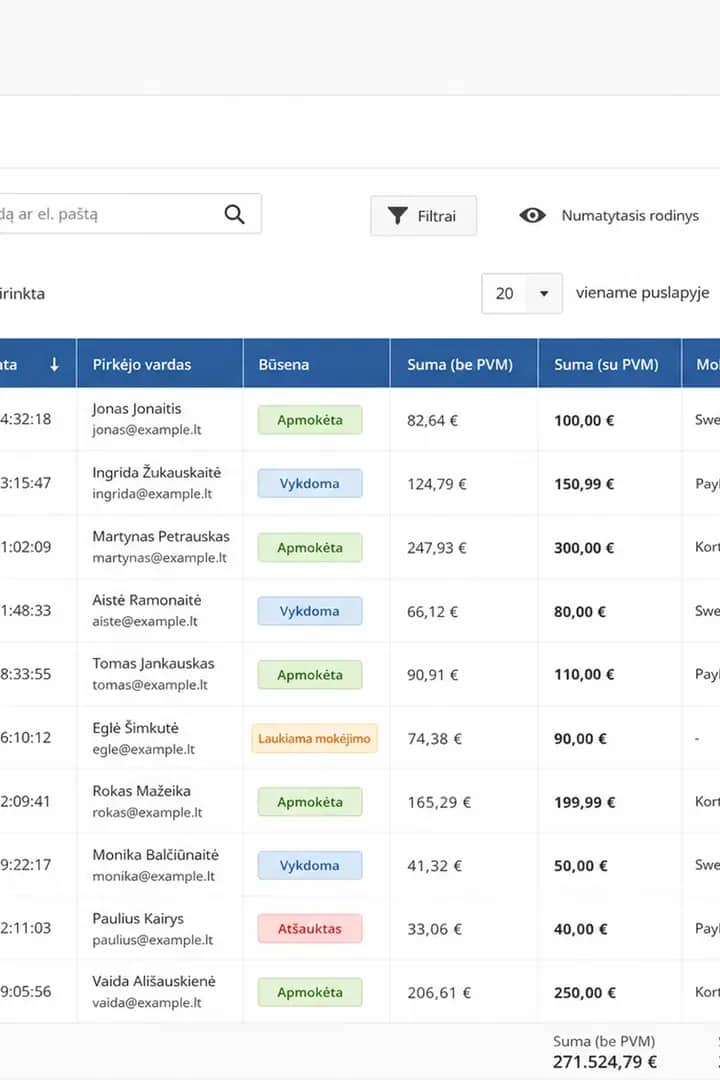
Task: Select buyer name Paulius Kairys
Action: tap(138, 919)
